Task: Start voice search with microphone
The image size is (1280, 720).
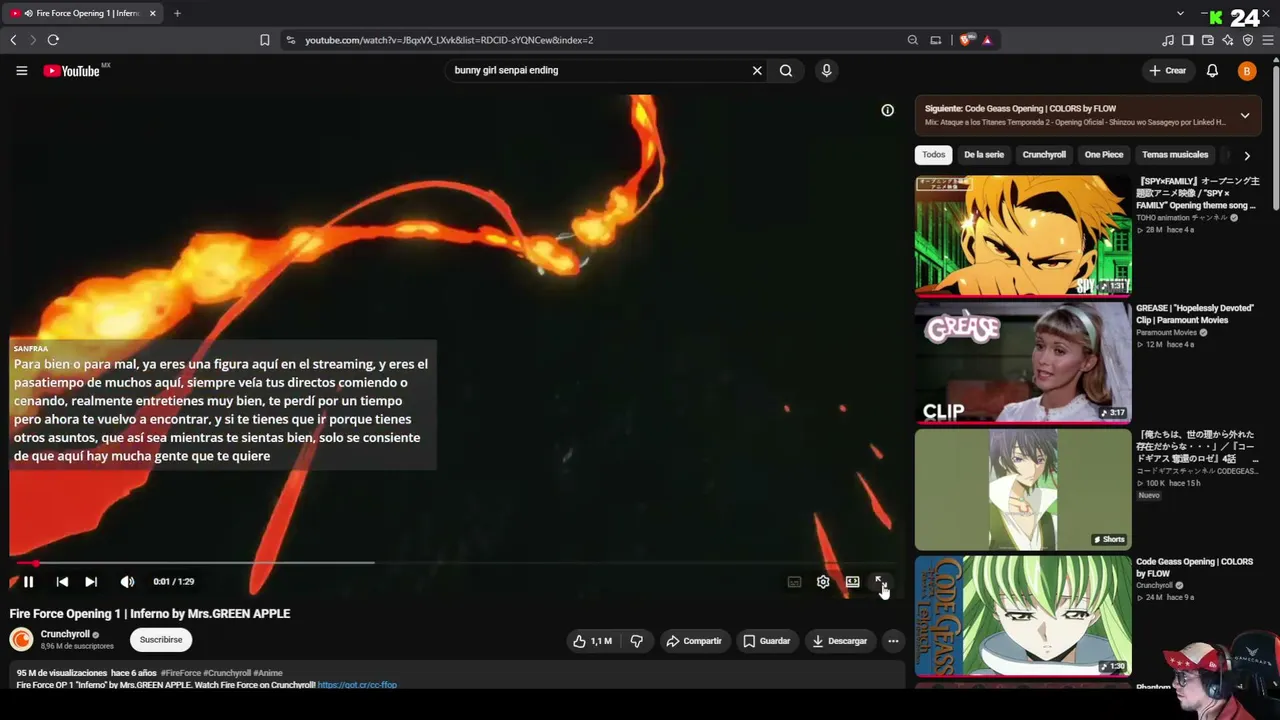Action: [826, 71]
